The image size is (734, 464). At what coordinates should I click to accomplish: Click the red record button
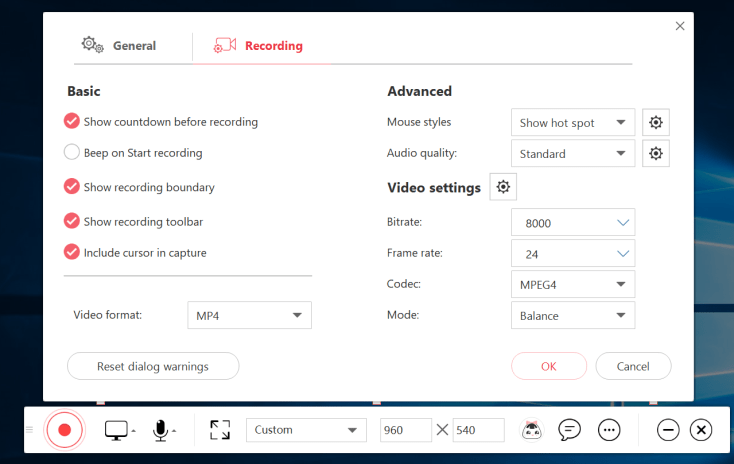click(x=64, y=430)
